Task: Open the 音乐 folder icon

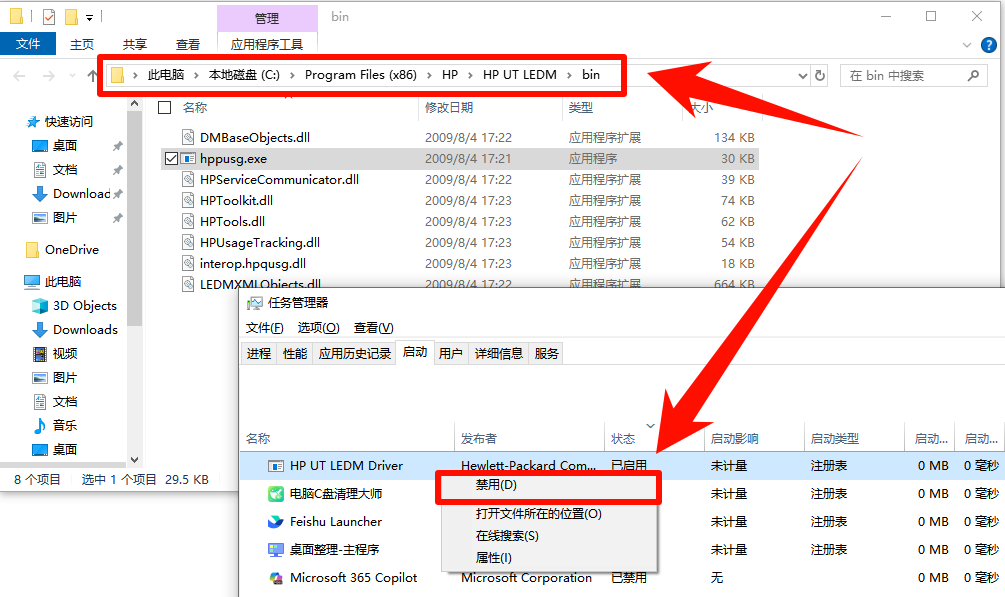Action: (x=40, y=426)
